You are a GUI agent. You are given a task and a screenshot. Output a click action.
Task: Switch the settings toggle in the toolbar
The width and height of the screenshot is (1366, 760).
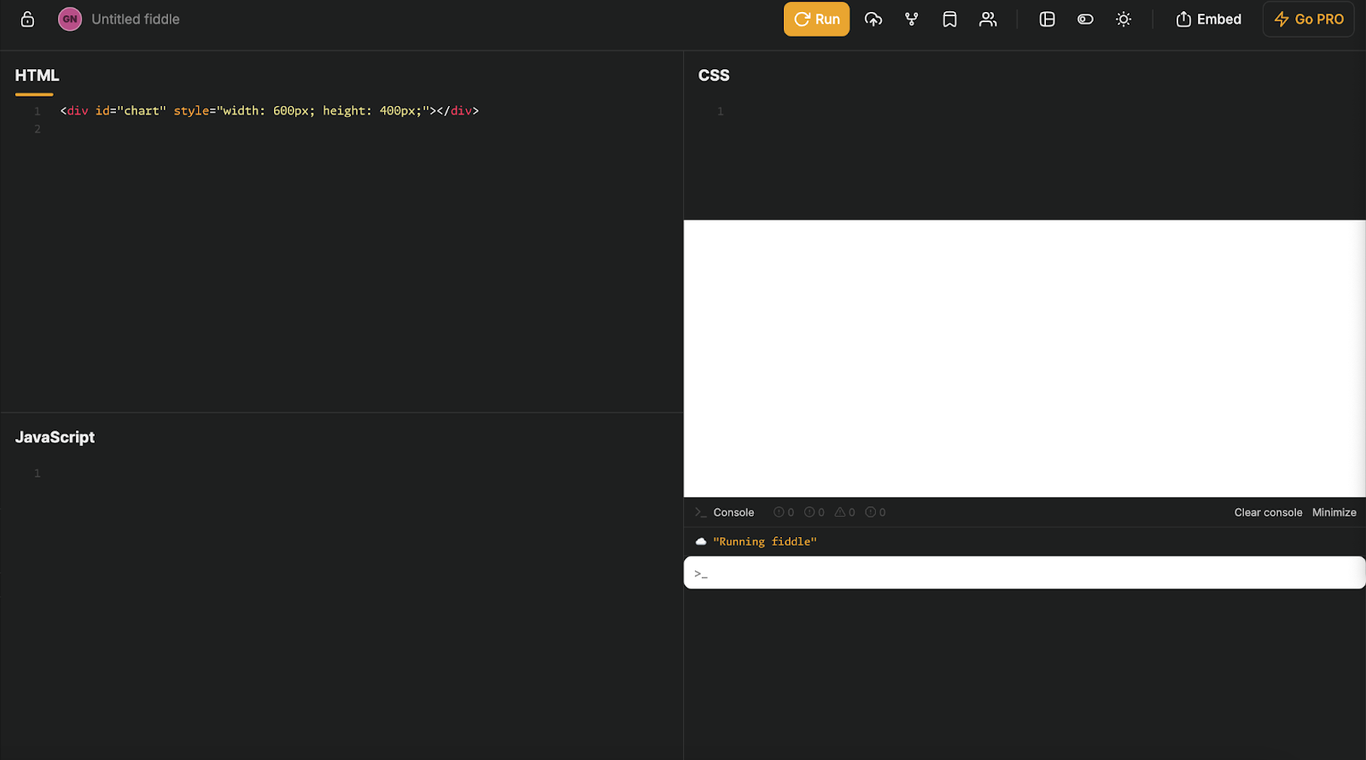(1085, 19)
